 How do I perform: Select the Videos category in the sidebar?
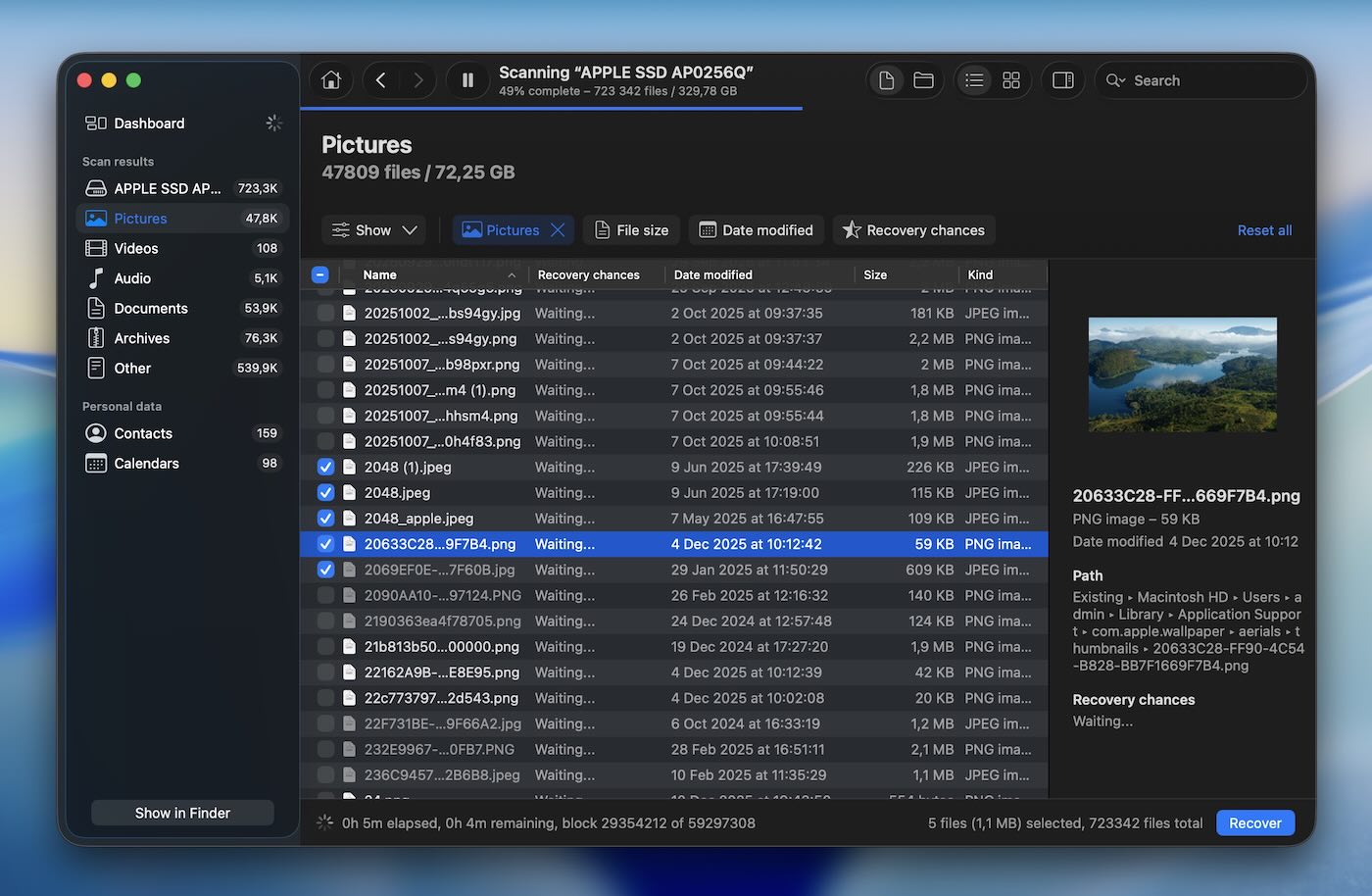pyautogui.click(x=135, y=248)
